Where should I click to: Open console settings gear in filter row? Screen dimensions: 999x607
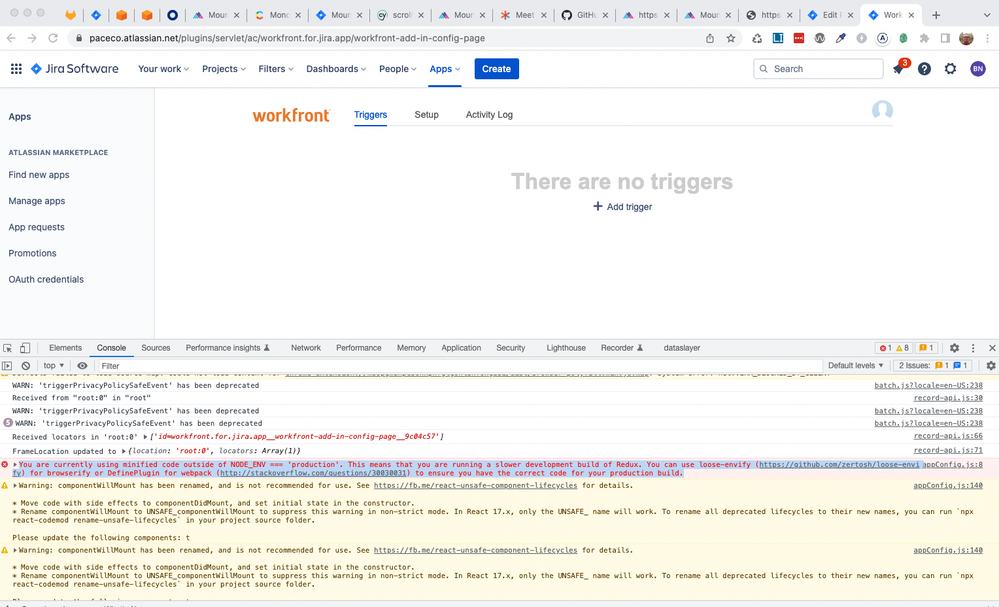[x=991, y=366]
